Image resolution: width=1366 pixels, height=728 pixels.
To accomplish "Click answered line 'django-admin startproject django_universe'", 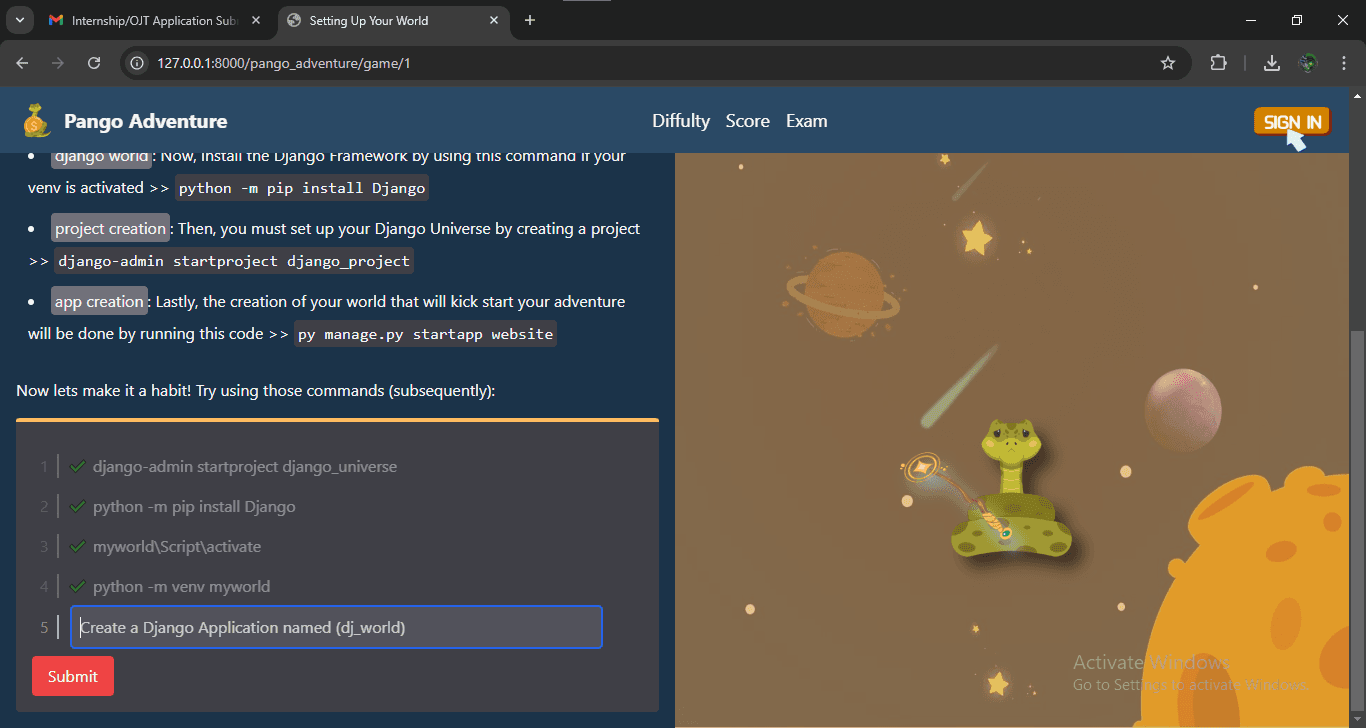I will tap(245, 466).
